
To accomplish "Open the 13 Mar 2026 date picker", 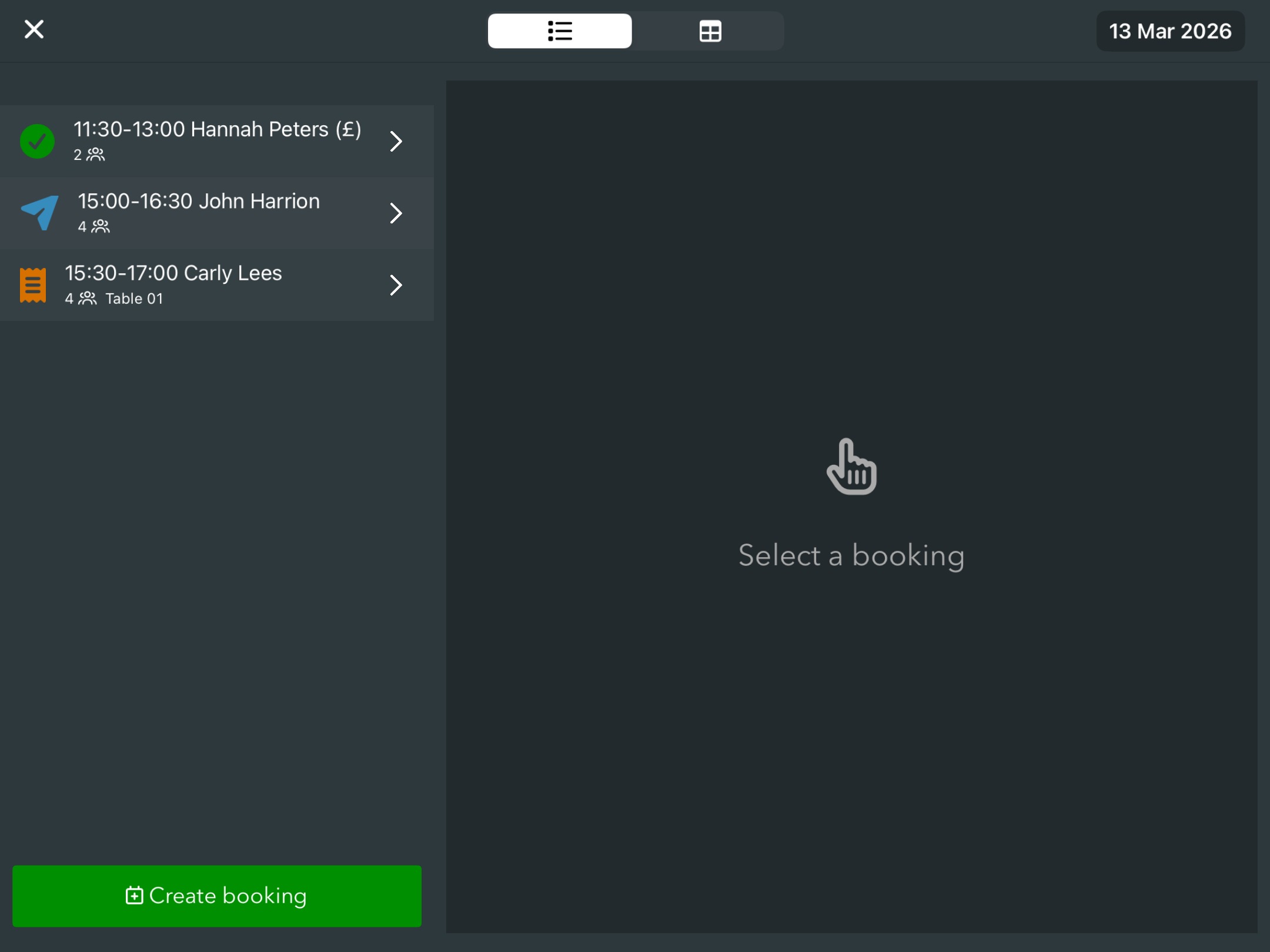I will pos(1169,31).
